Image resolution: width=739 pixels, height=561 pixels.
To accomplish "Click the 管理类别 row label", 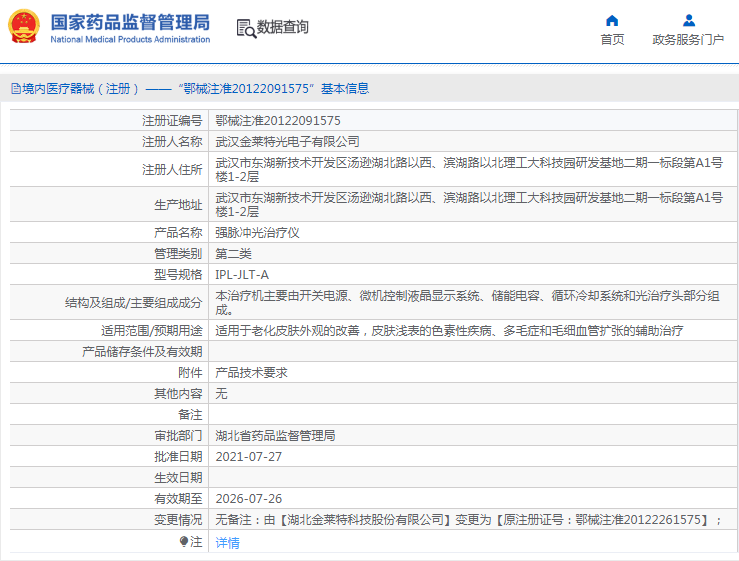I will (x=178, y=254).
